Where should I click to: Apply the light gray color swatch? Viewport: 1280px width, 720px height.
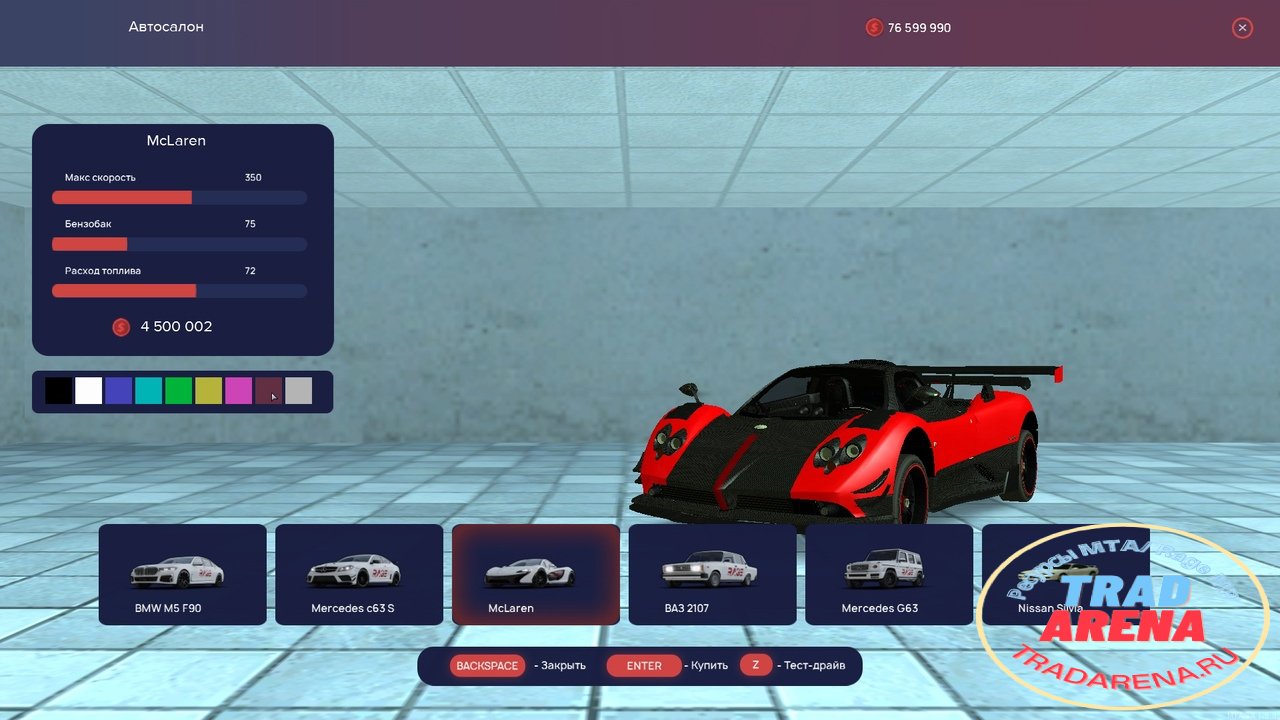[x=298, y=391]
